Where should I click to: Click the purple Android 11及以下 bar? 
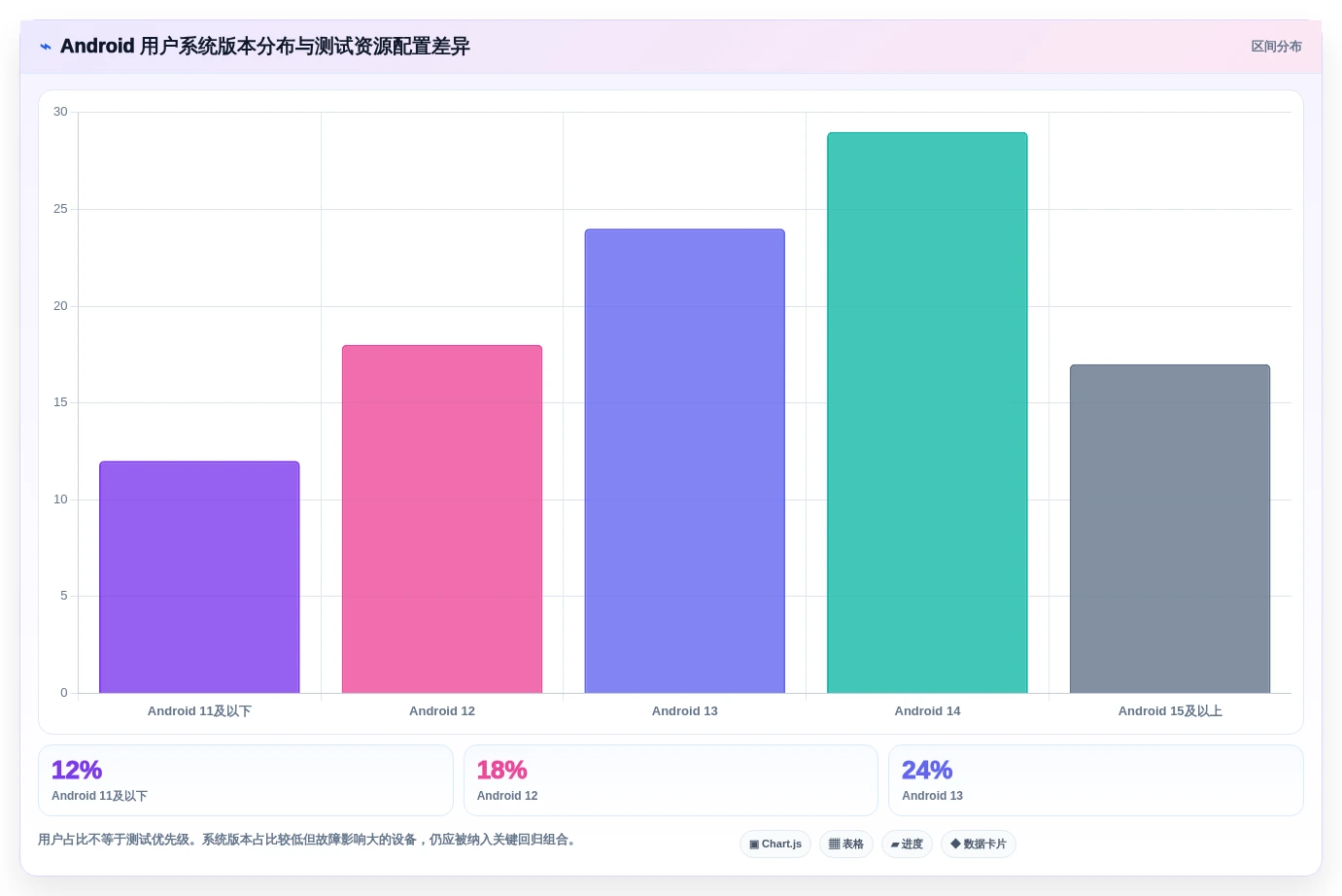pyautogui.click(x=199, y=577)
